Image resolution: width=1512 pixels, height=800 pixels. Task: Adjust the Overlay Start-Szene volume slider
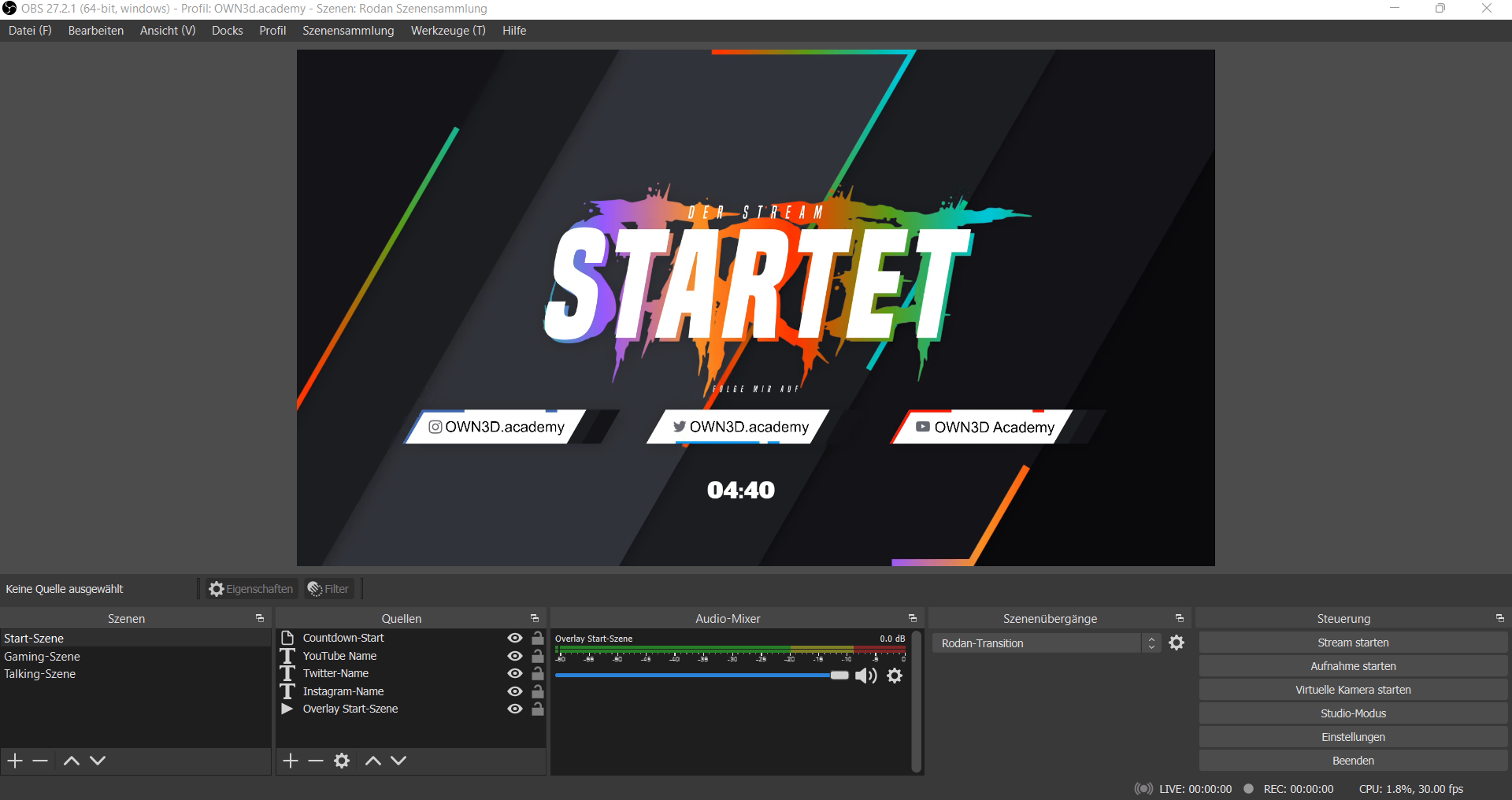839,675
